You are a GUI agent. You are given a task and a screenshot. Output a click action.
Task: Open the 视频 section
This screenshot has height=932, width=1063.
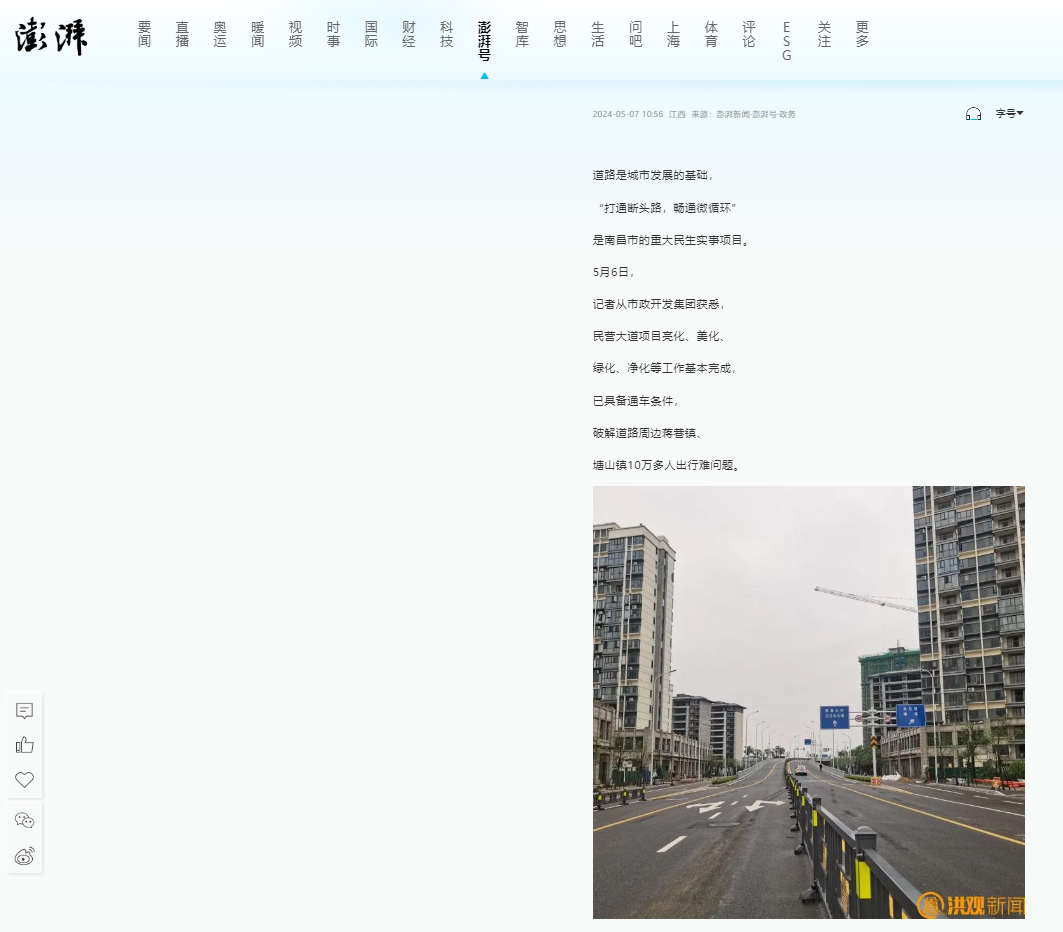pyautogui.click(x=295, y=34)
